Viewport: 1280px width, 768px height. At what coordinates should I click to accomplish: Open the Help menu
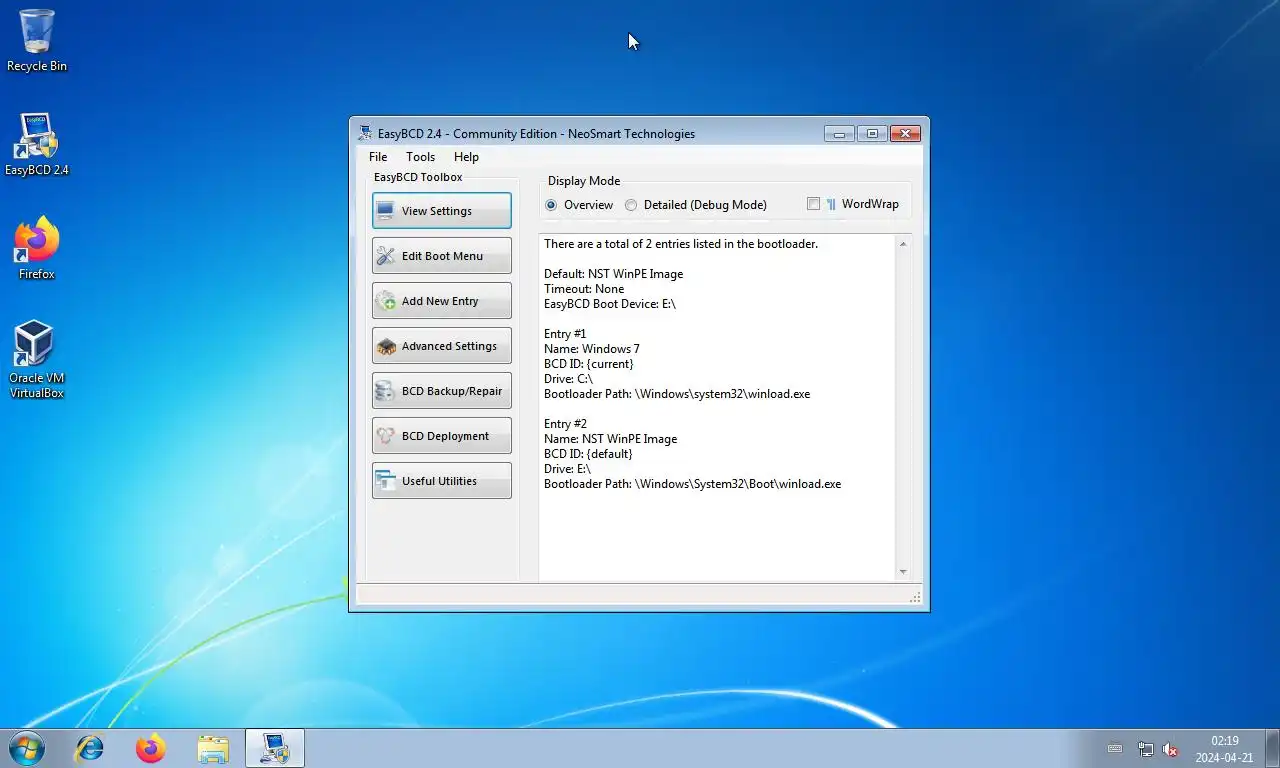click(x=466, y=157)
